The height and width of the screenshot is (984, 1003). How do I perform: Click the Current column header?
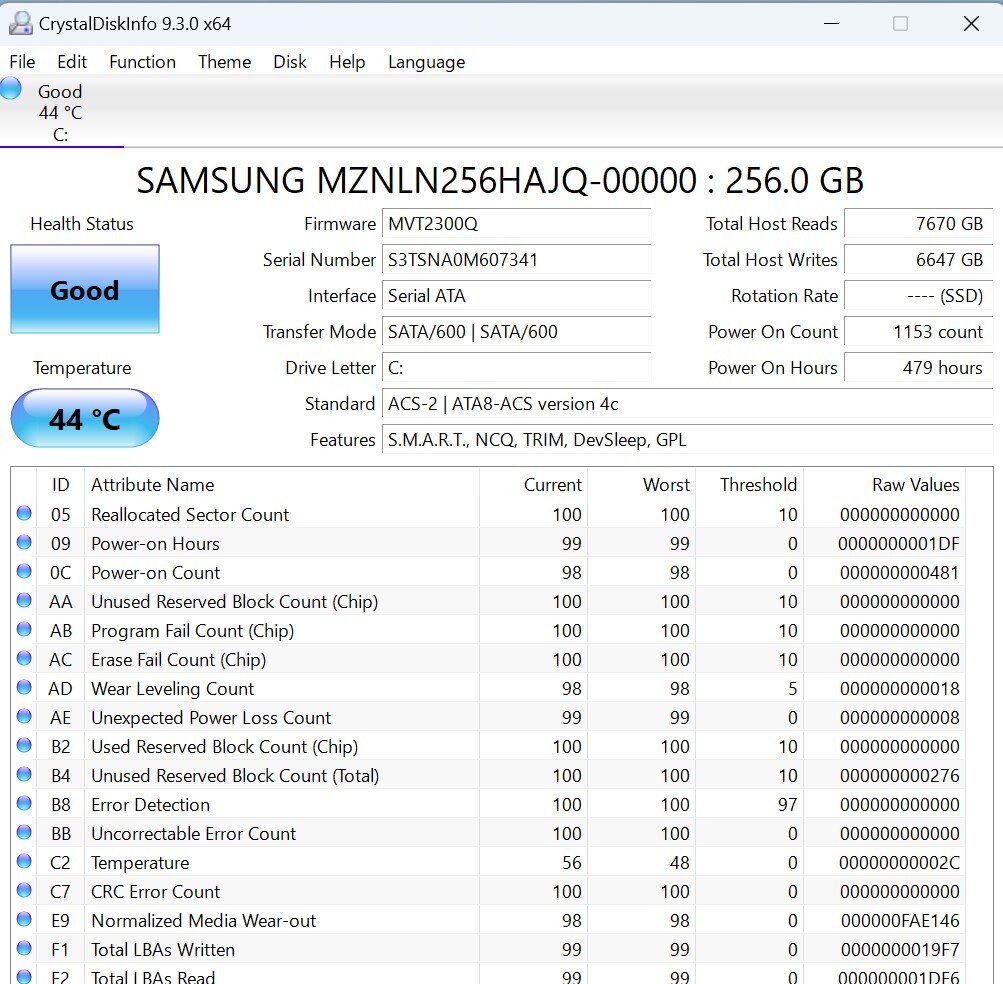[x=533, y=484]
